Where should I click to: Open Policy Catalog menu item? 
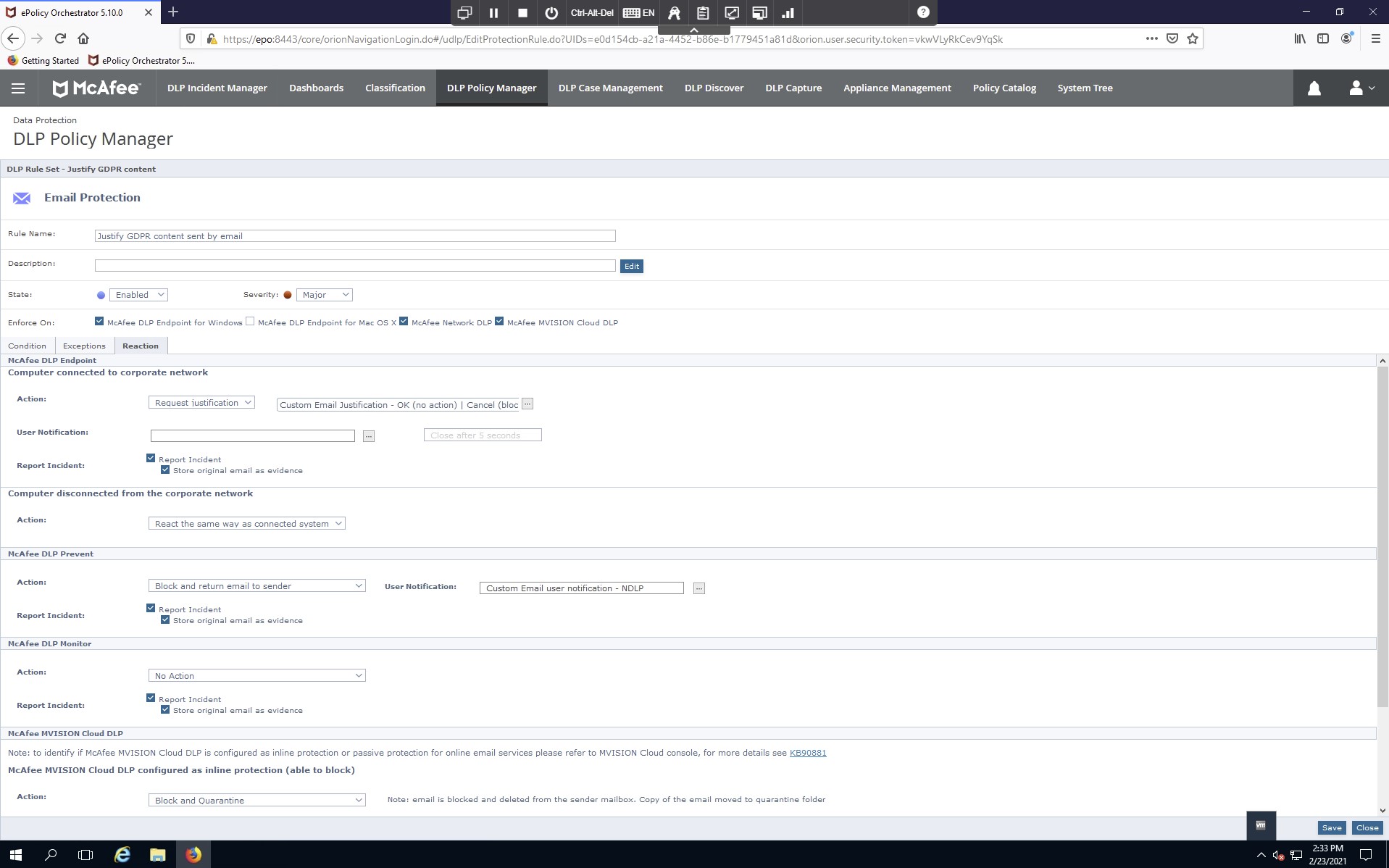pos(1004,88)
